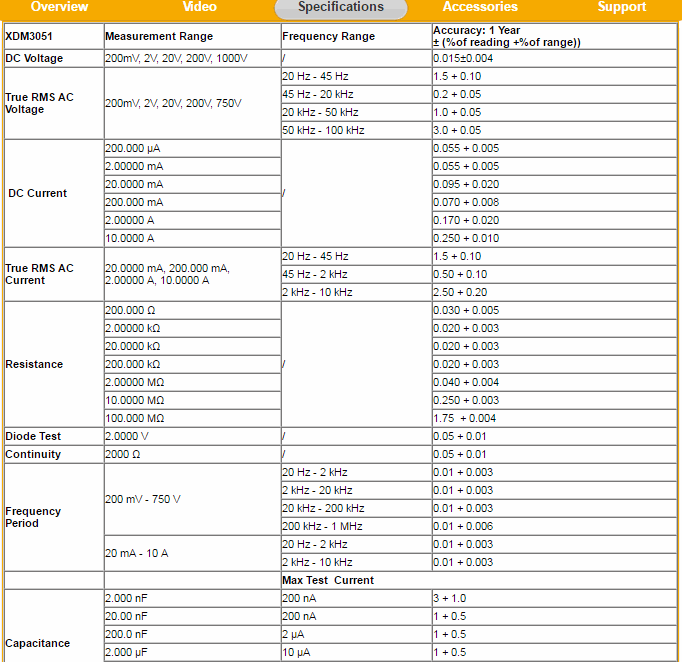The image size is (682, 662).
Task: Click the Capacitance row label
Action: point(38,643)
